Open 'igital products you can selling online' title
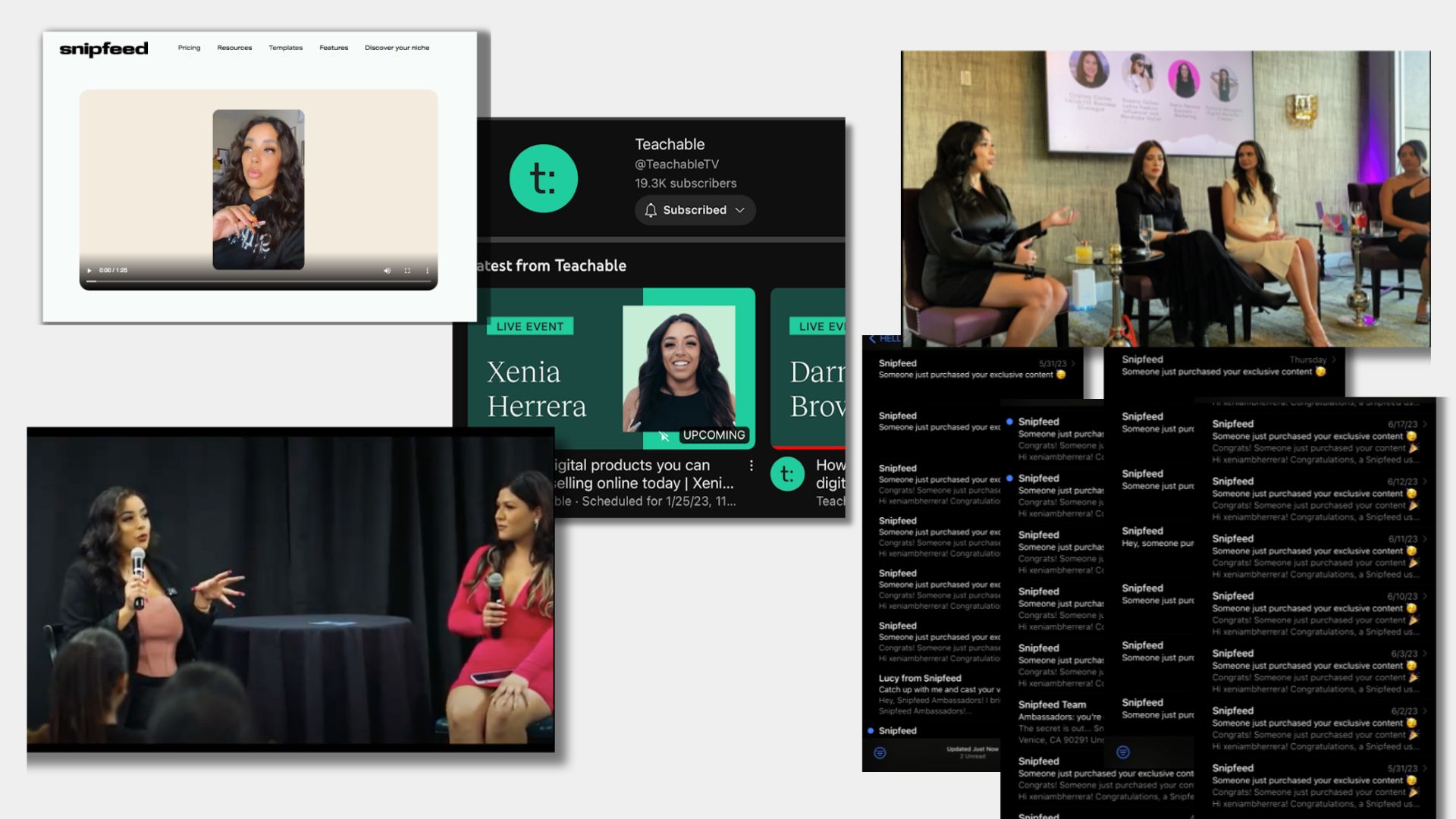 (643, 474)
